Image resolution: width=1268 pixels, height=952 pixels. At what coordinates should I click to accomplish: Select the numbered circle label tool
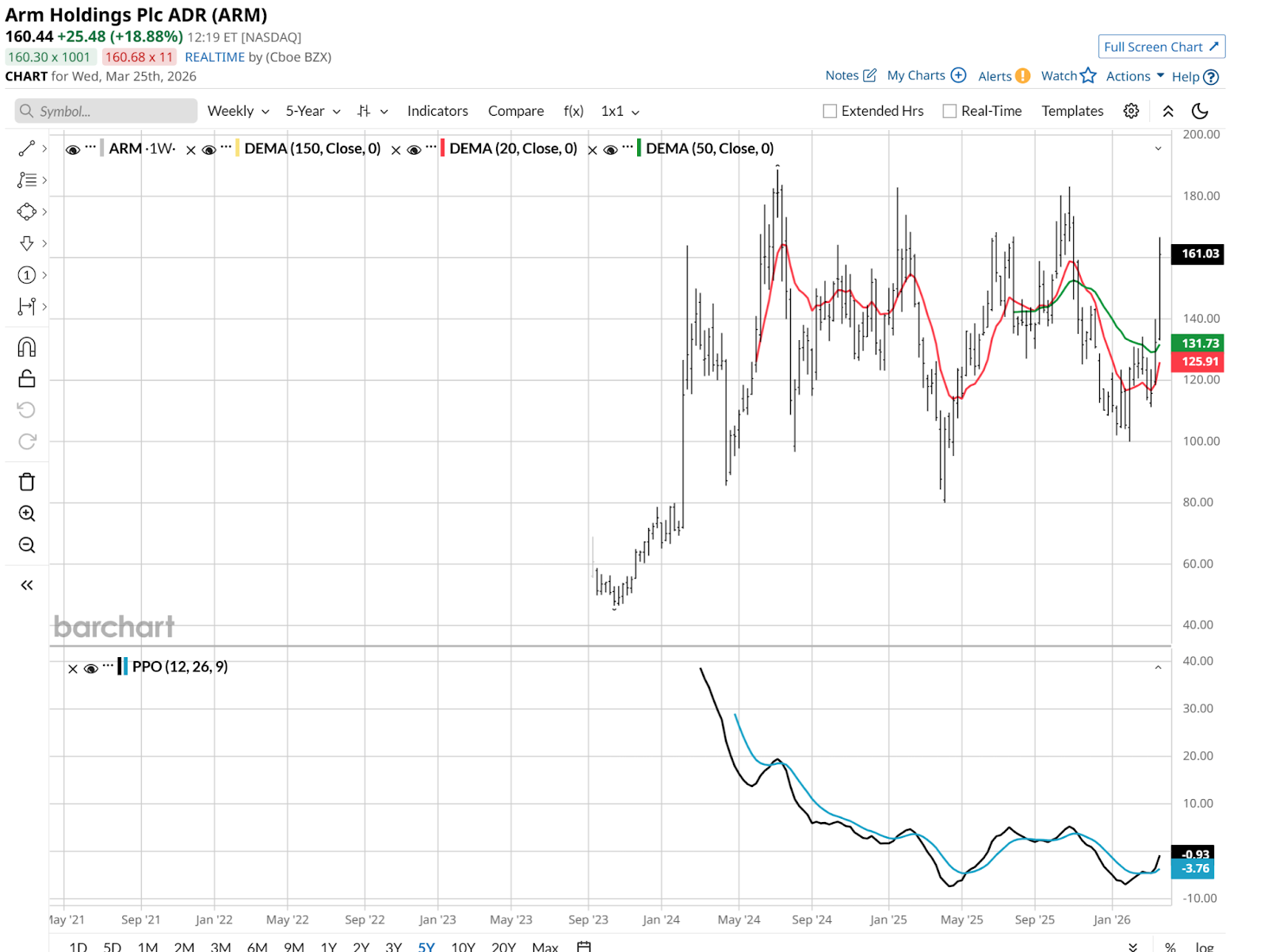(x=27, y=275)
